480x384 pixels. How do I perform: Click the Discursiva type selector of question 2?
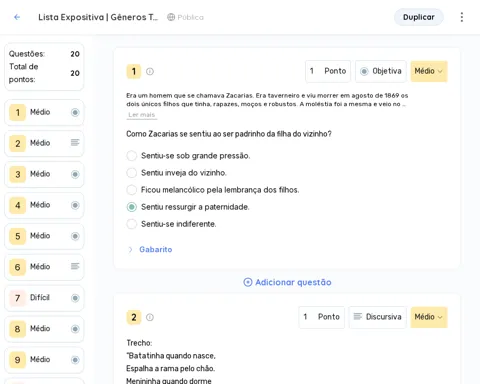click(378, 317)
